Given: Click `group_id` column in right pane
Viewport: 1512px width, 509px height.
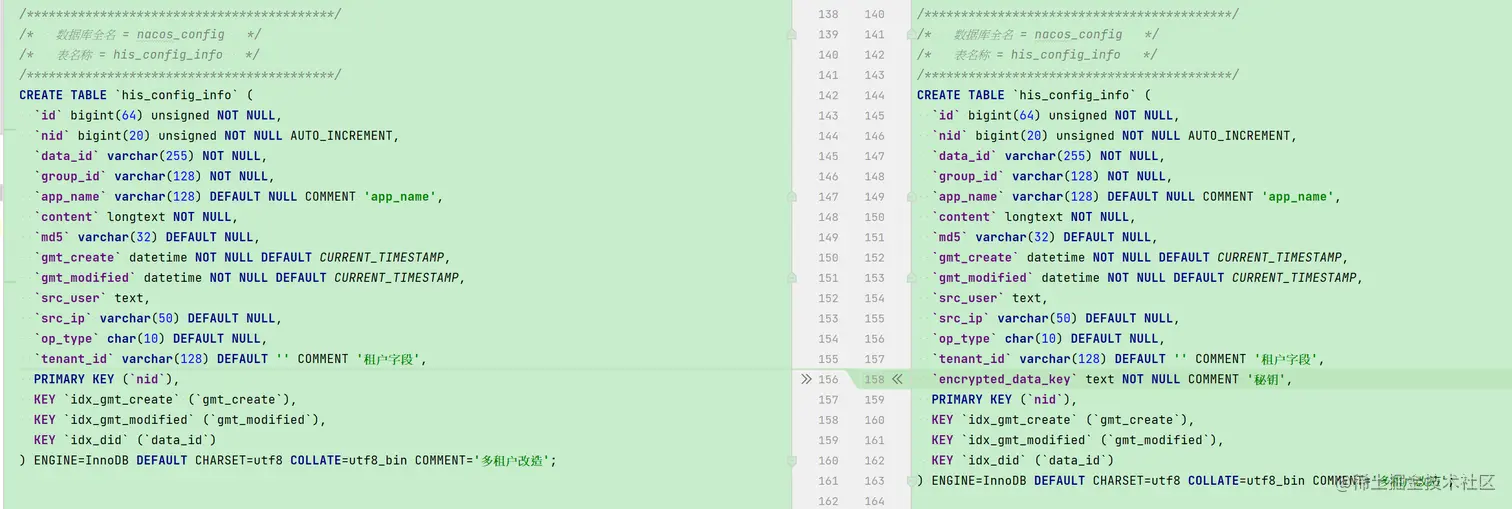Looking at the screenshot, I should click(968, 176).
